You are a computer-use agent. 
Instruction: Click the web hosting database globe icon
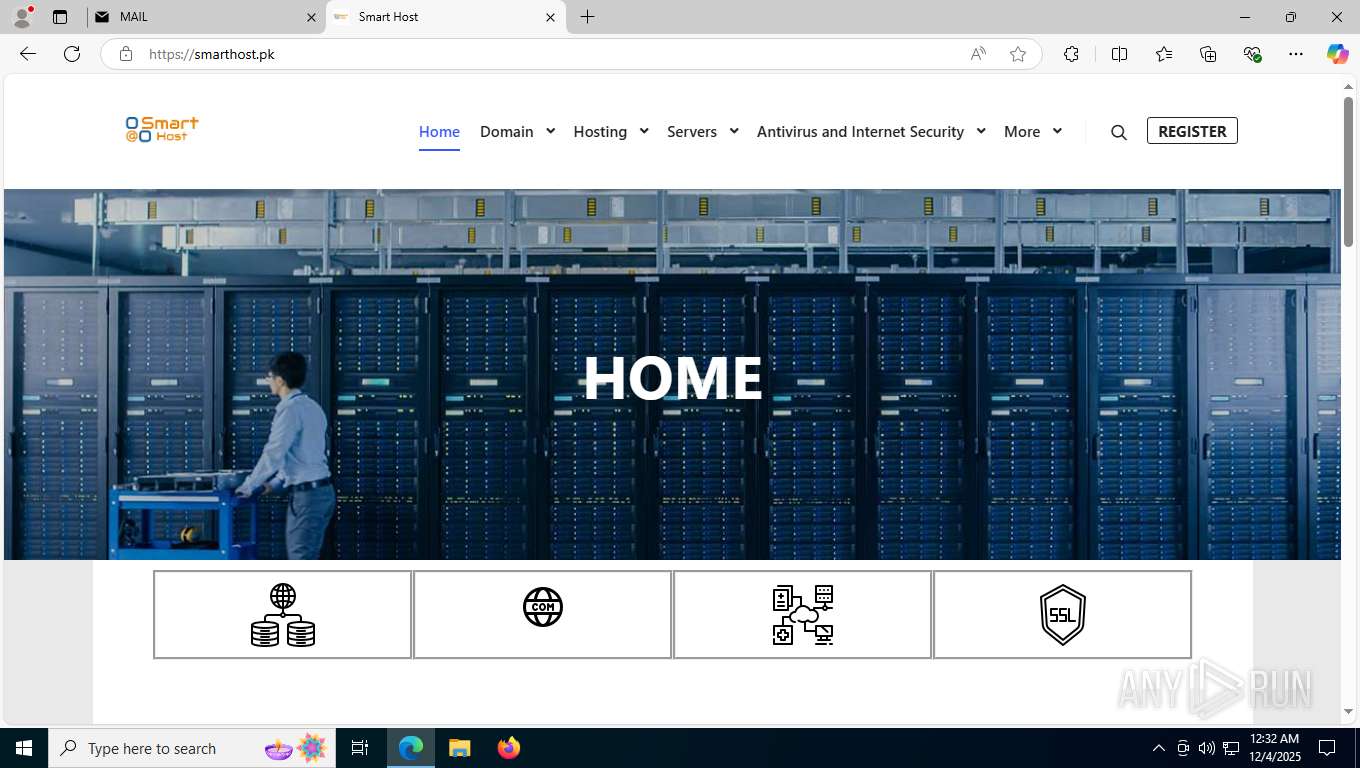[283, 615]
